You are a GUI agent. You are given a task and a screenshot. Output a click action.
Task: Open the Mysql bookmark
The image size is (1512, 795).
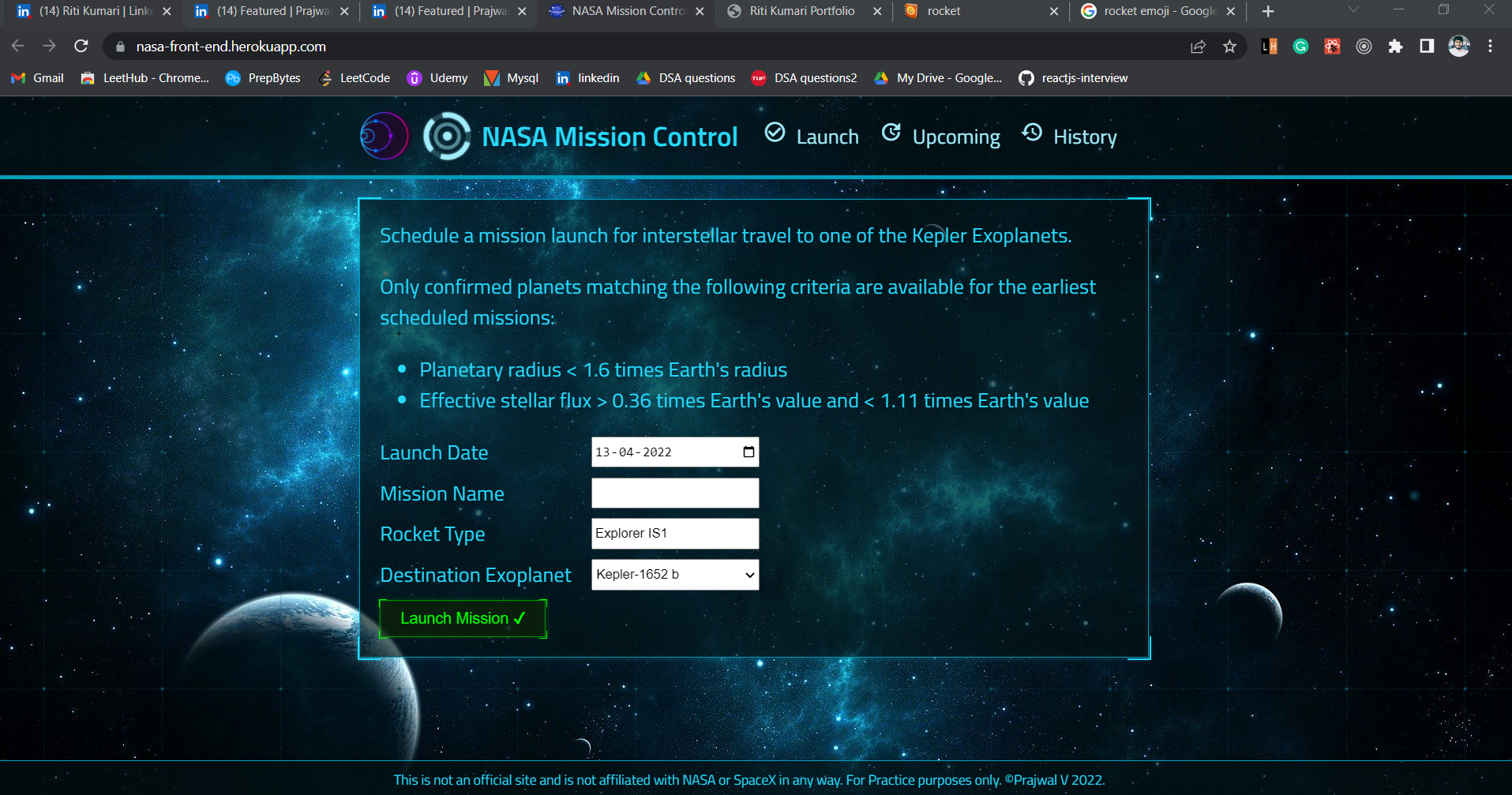[511, 78]
